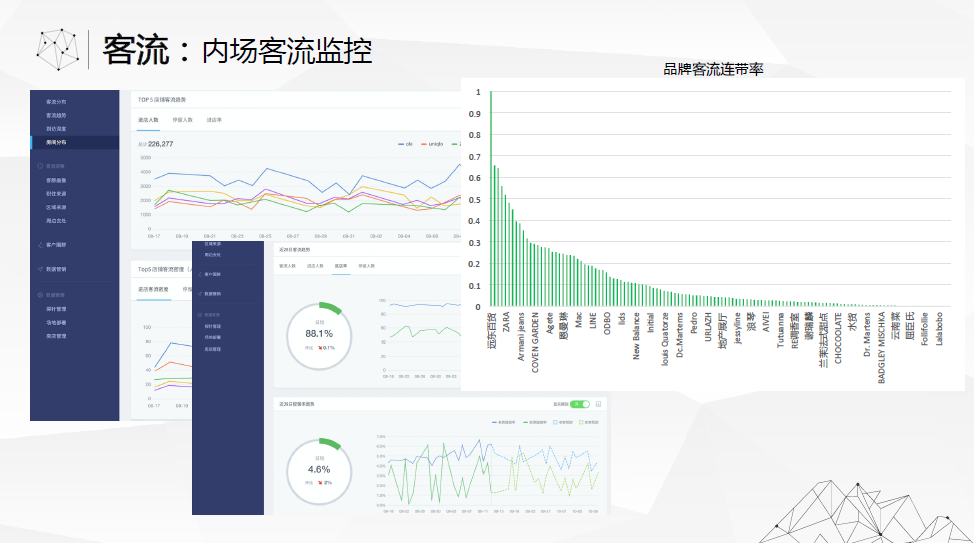Click the New Balance axis label
Image resolution: width=974 pixels, height=543 pixels.
pyautogui.click(x=636, y=335)
